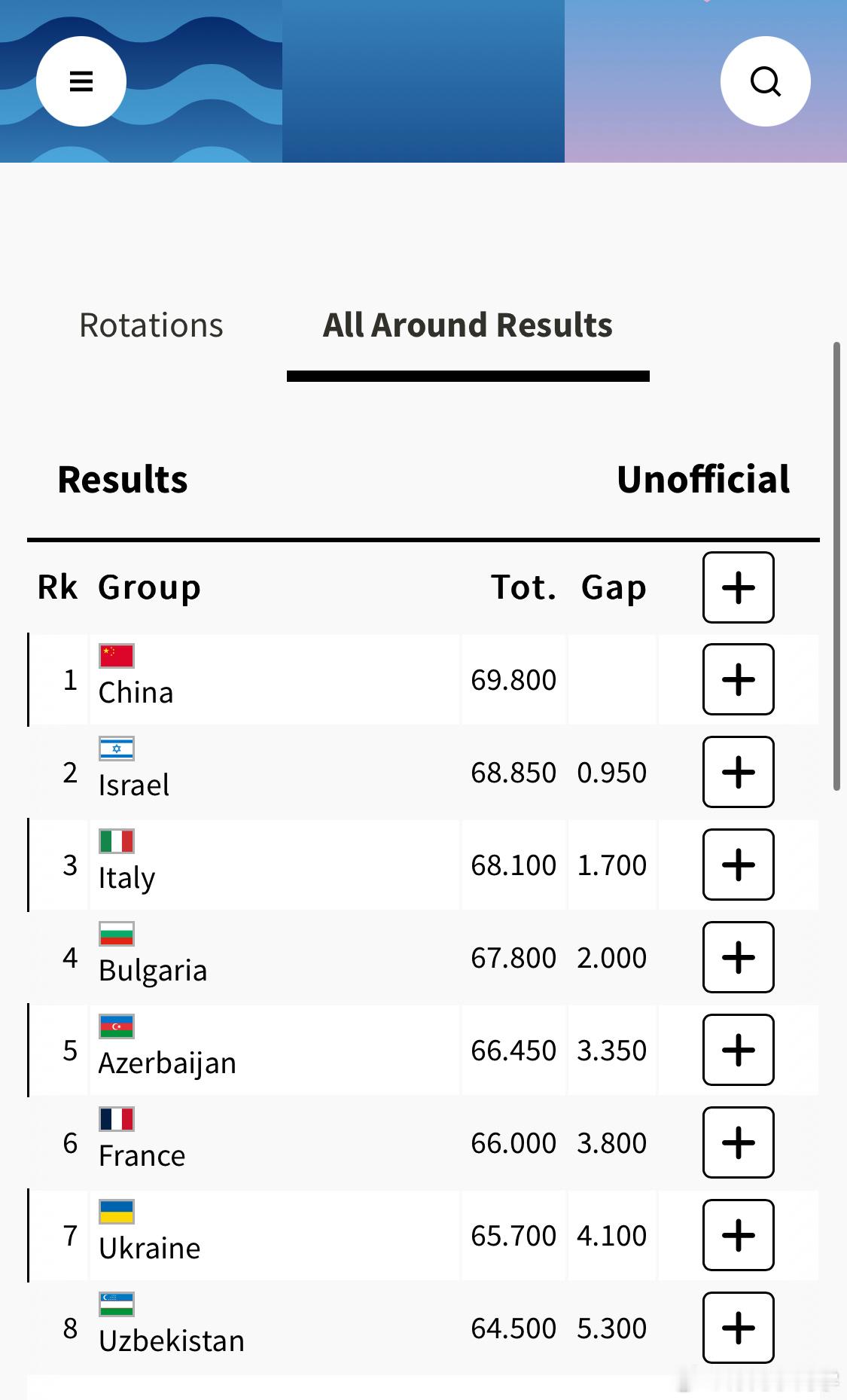Expand France result details
This screenshot has width=847, height=1400.
[739, 1142]
